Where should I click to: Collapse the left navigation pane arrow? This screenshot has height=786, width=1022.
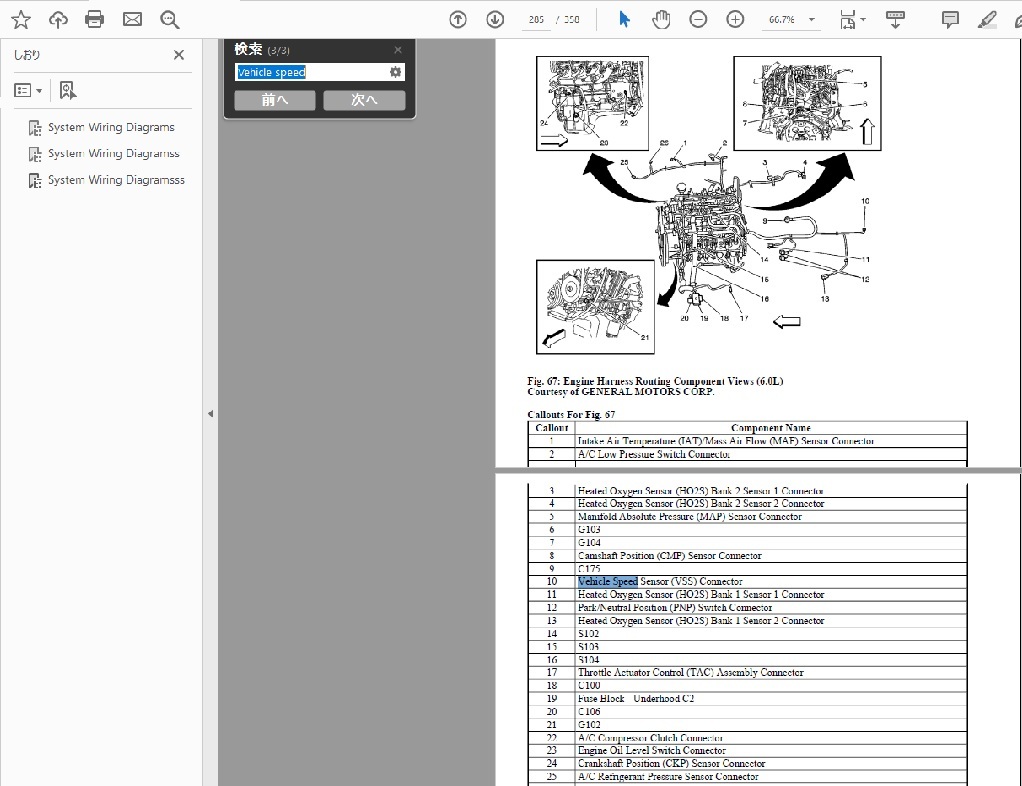(x=210, y=413)
